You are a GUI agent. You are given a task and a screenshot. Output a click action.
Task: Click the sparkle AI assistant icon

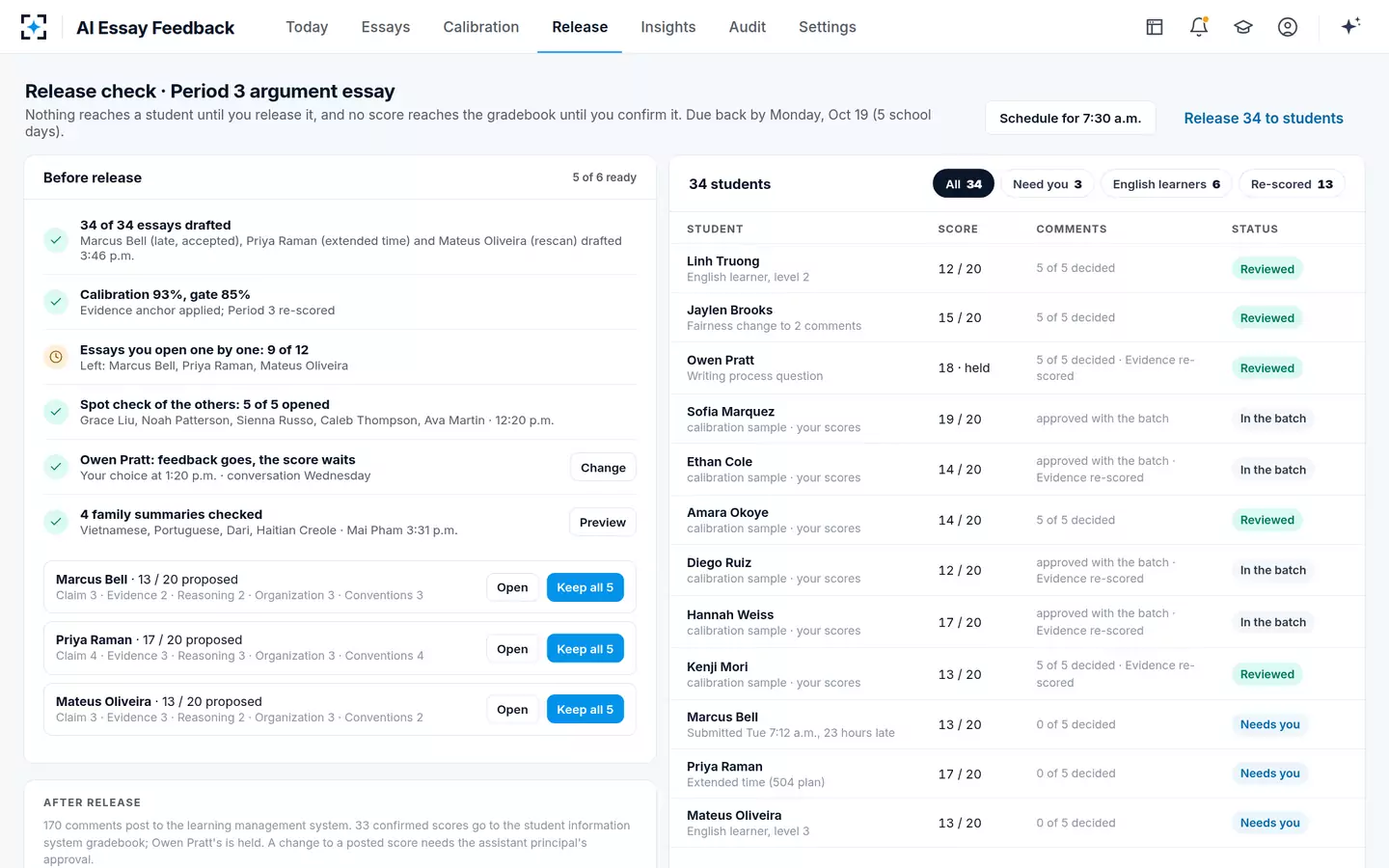(1350, 26)
